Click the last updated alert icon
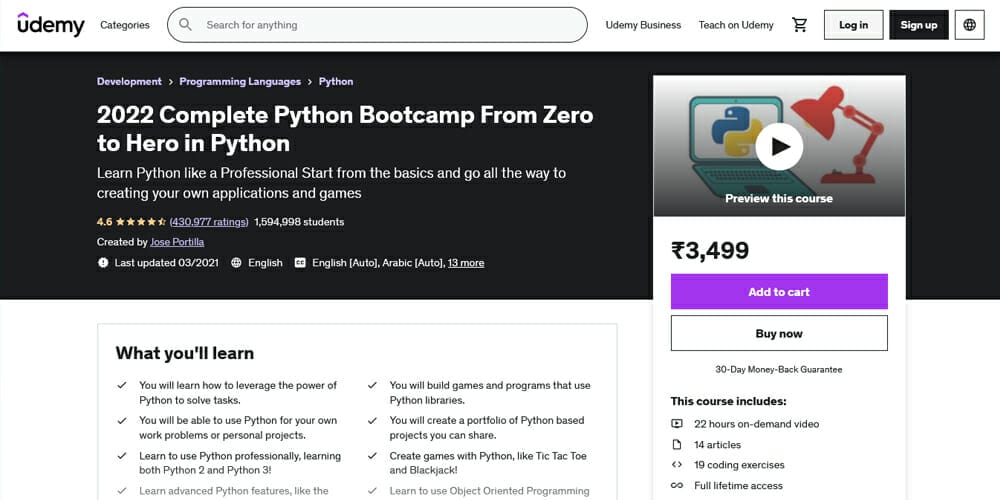 pyautogui.click(x=103, y=263)
